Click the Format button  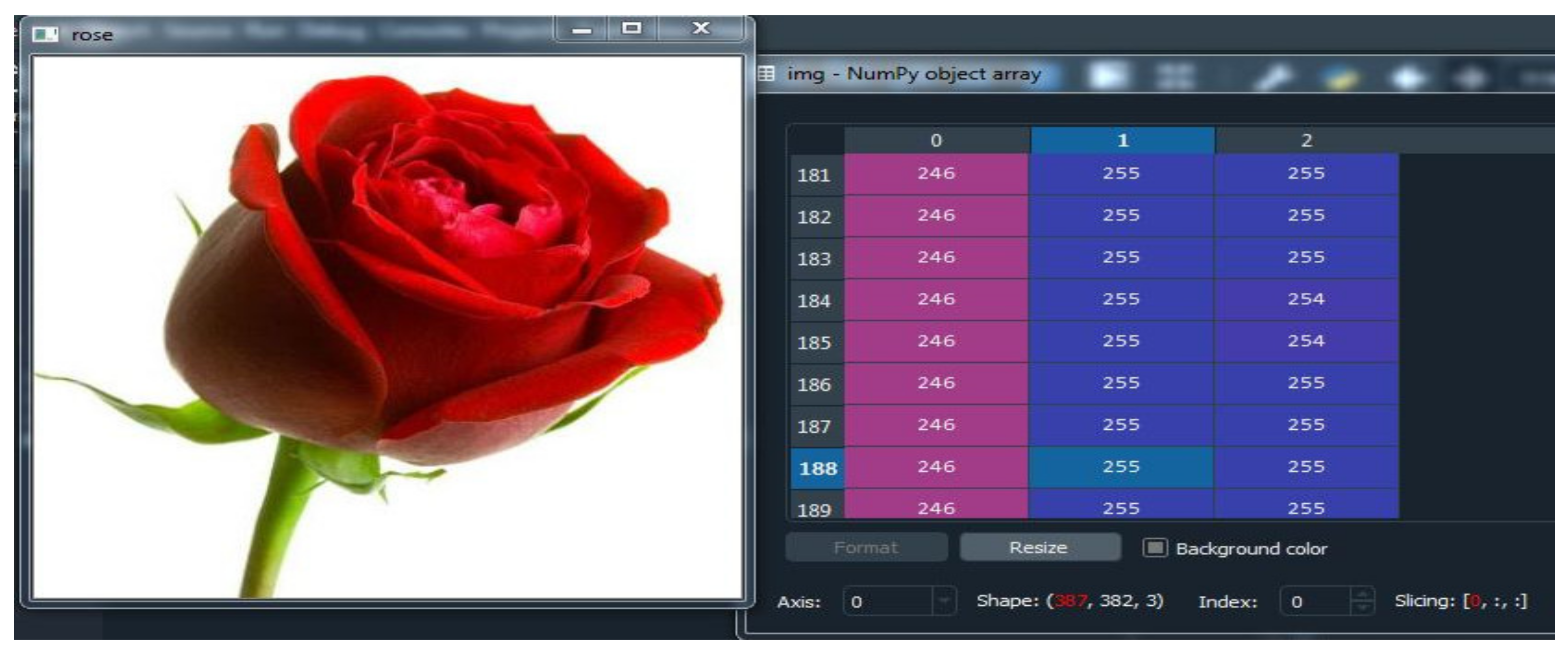pos(865,548)
